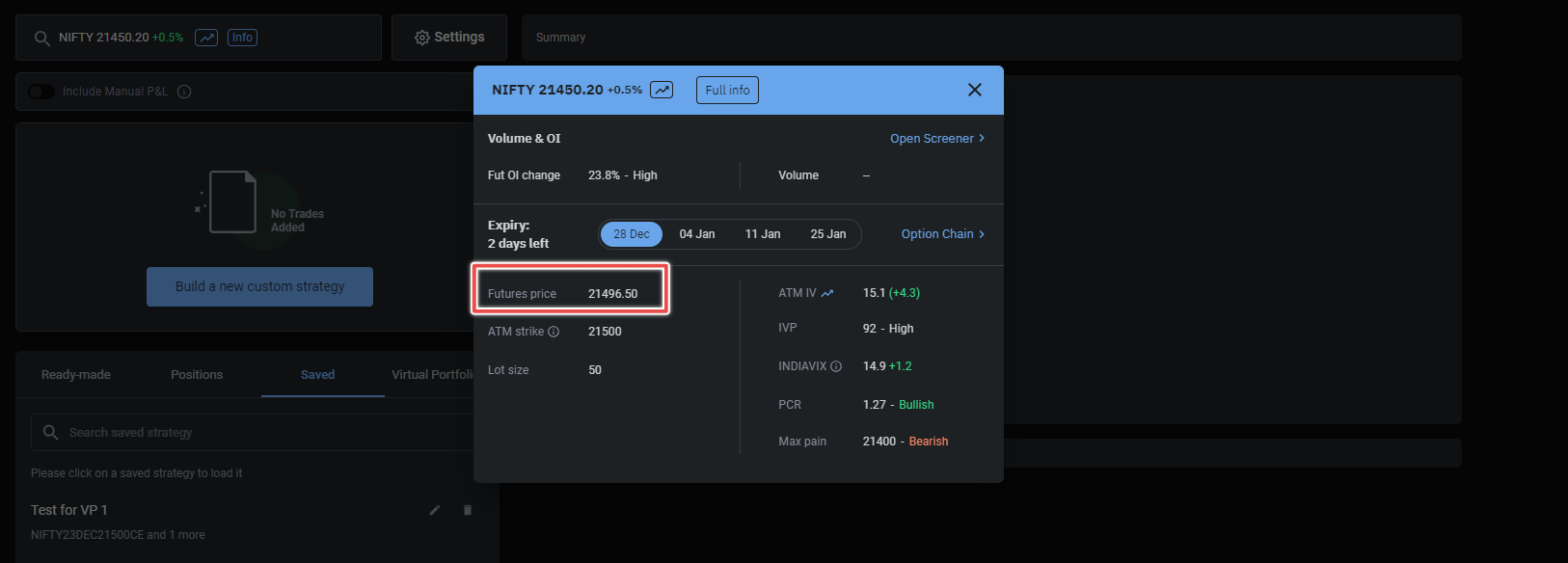This screenshot has width=1568, height=563.
Task: Toggle the Include Manual P&L switch
Action: (41, 92)
